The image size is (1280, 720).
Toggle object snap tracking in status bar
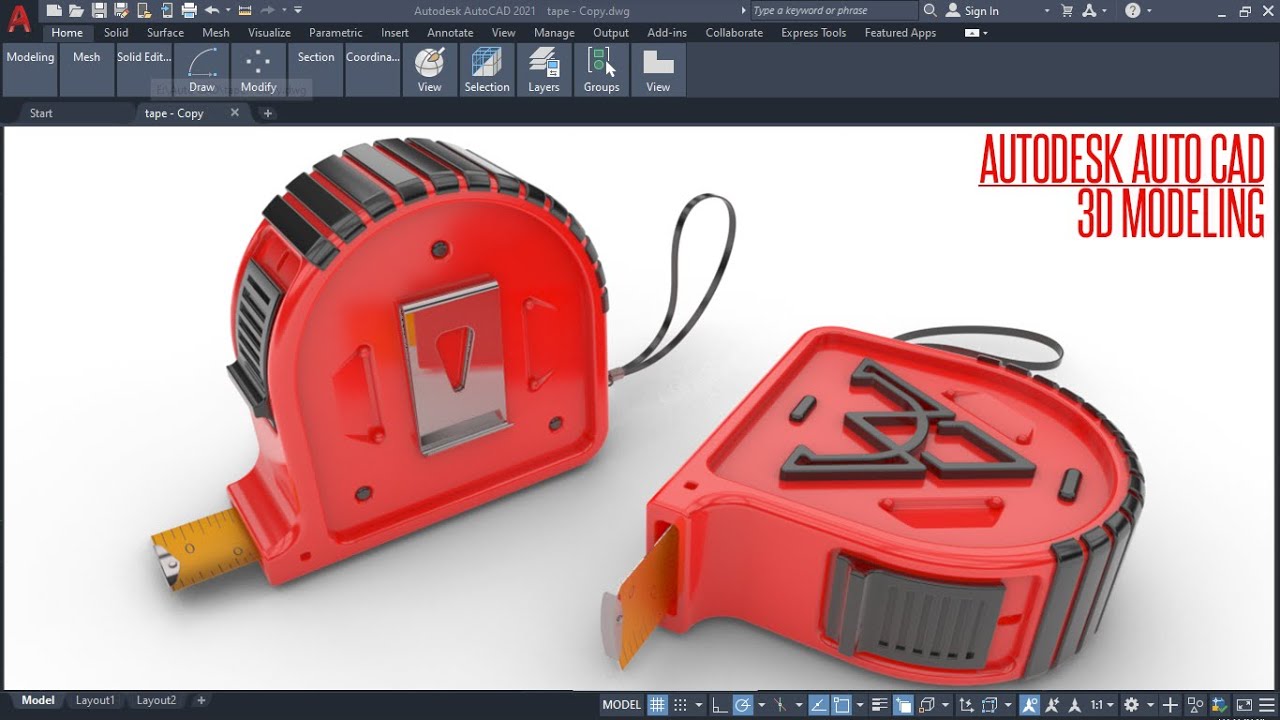tap(817, 704)
